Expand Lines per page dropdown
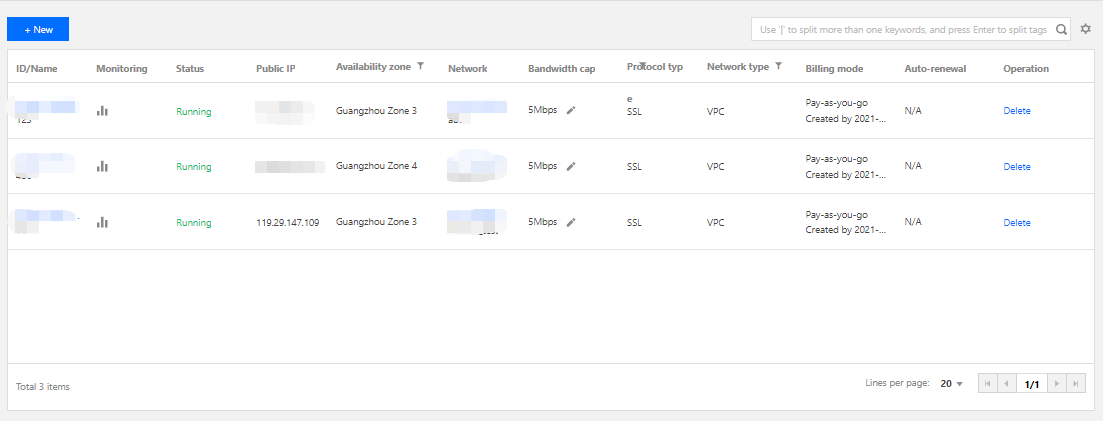Screen dimensions: 1103x421 click(952, 383)
